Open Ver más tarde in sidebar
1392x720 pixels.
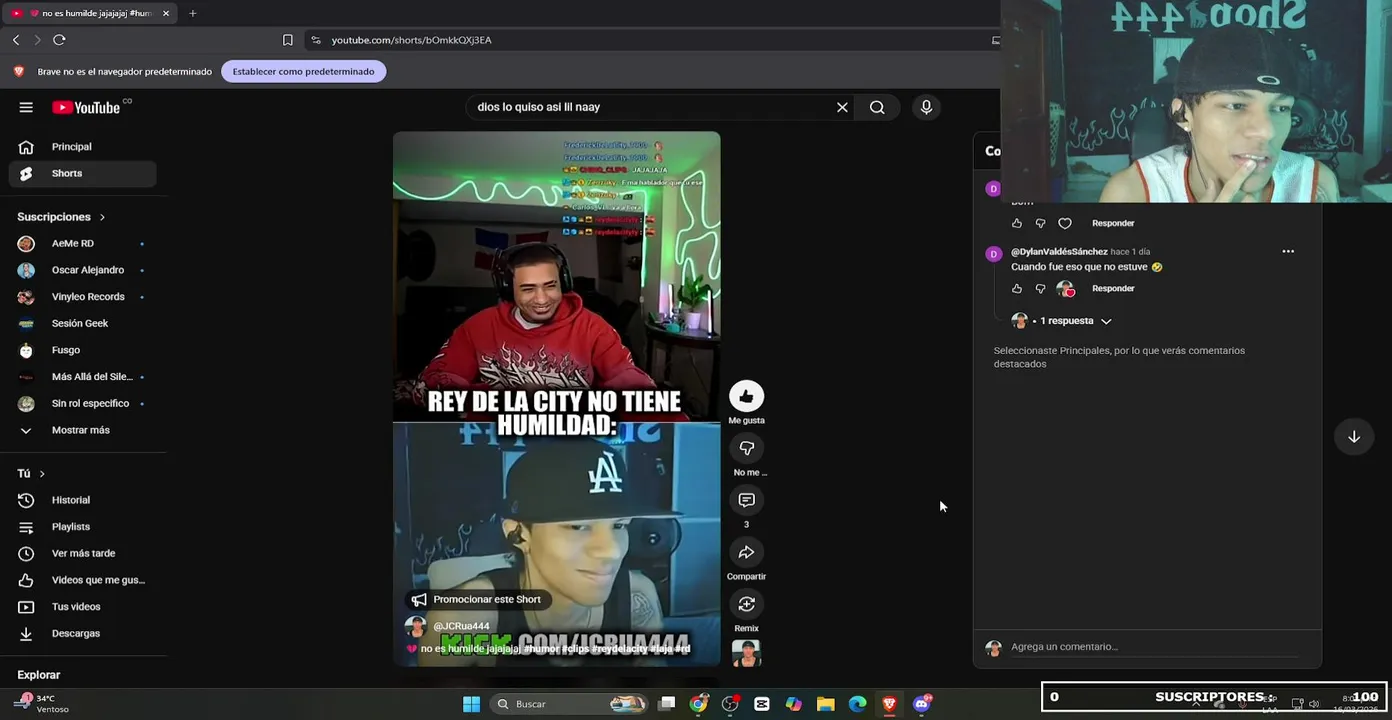(83, 553)
